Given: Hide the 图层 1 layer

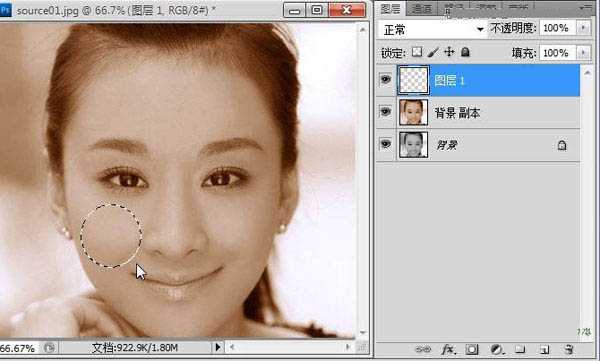Looking at the screenshot, I should tap(385, 80).
